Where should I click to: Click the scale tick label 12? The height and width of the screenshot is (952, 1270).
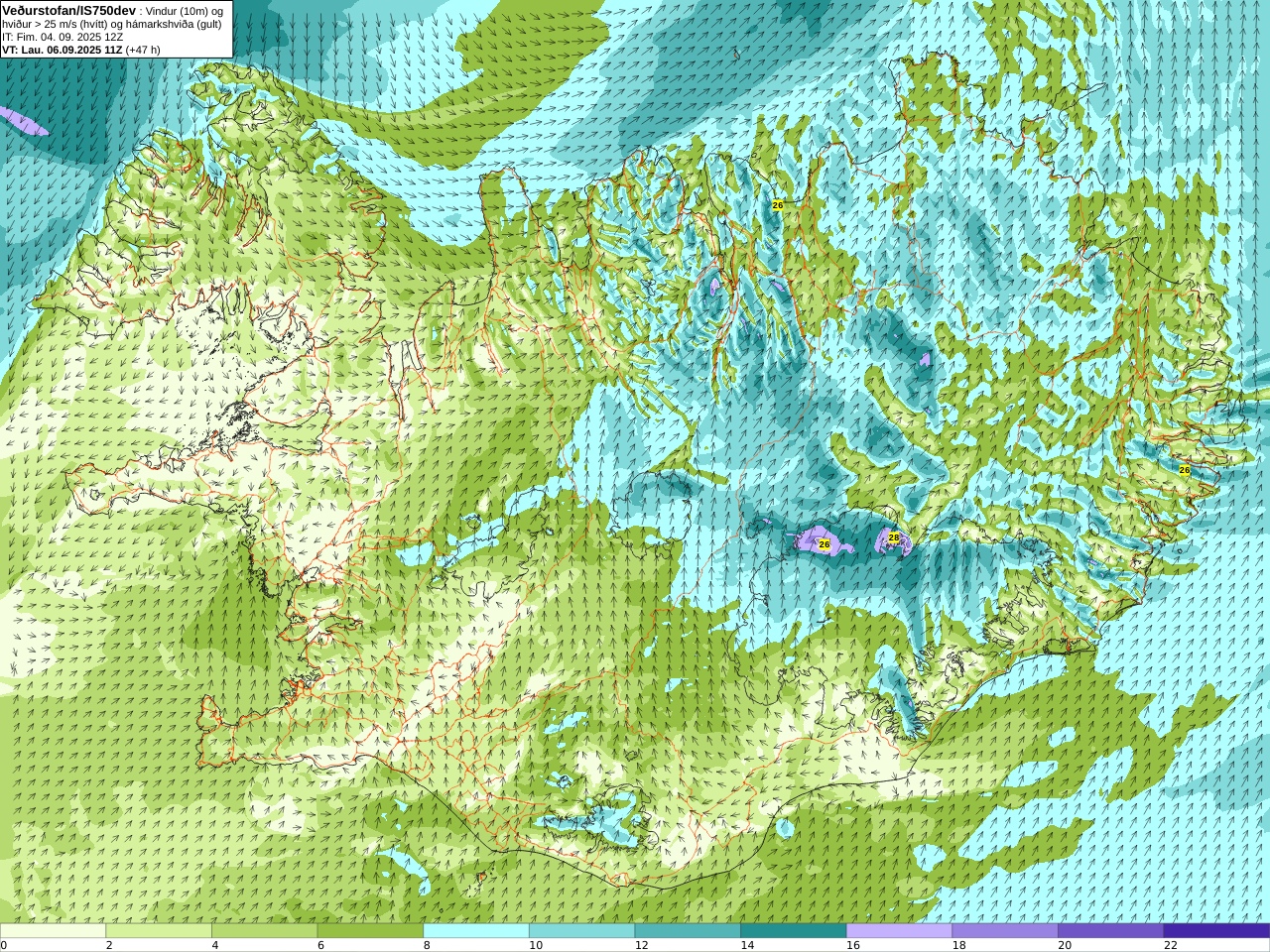[x=642, y=945]
